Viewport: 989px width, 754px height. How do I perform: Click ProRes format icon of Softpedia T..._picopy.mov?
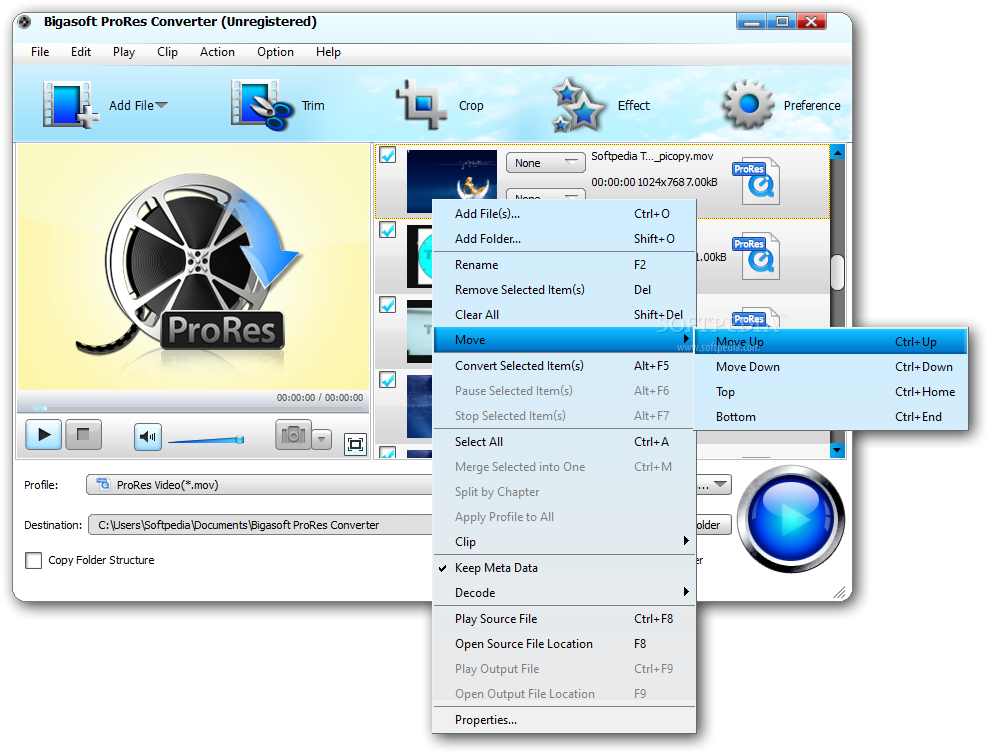click(756, 181)
